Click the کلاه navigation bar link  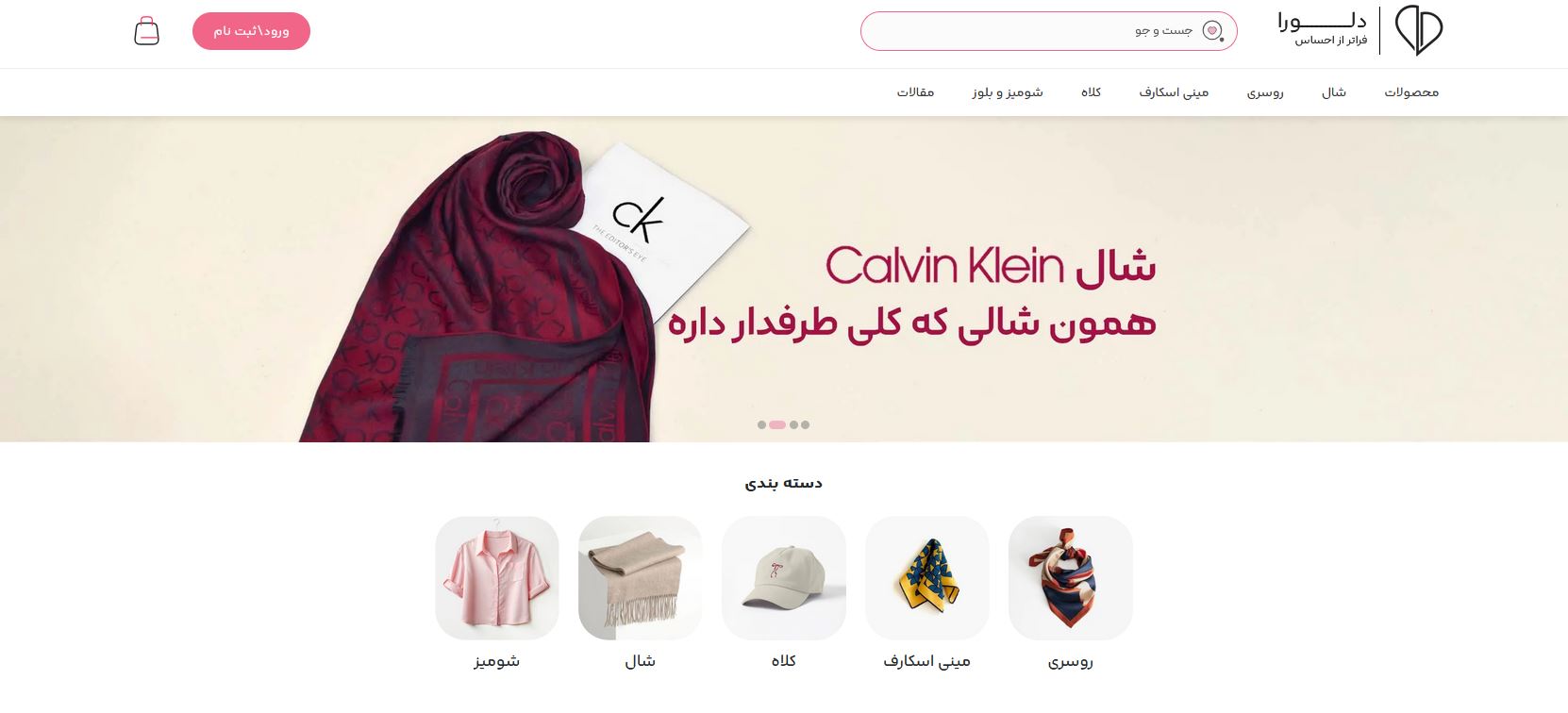click(x=1092, y=92)
